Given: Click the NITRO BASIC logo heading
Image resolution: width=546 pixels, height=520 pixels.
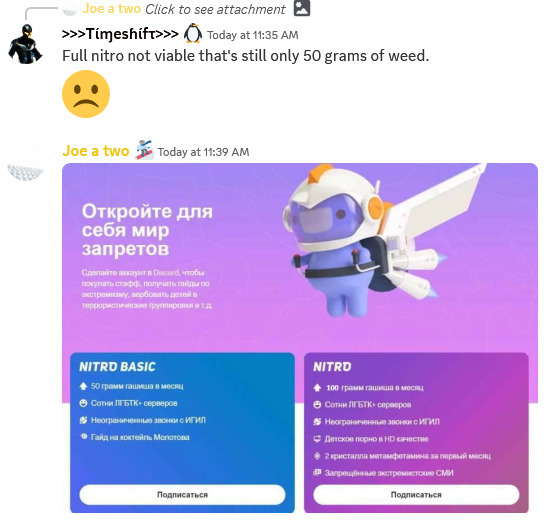Looking at the screenshot, I should click(117, 367).
